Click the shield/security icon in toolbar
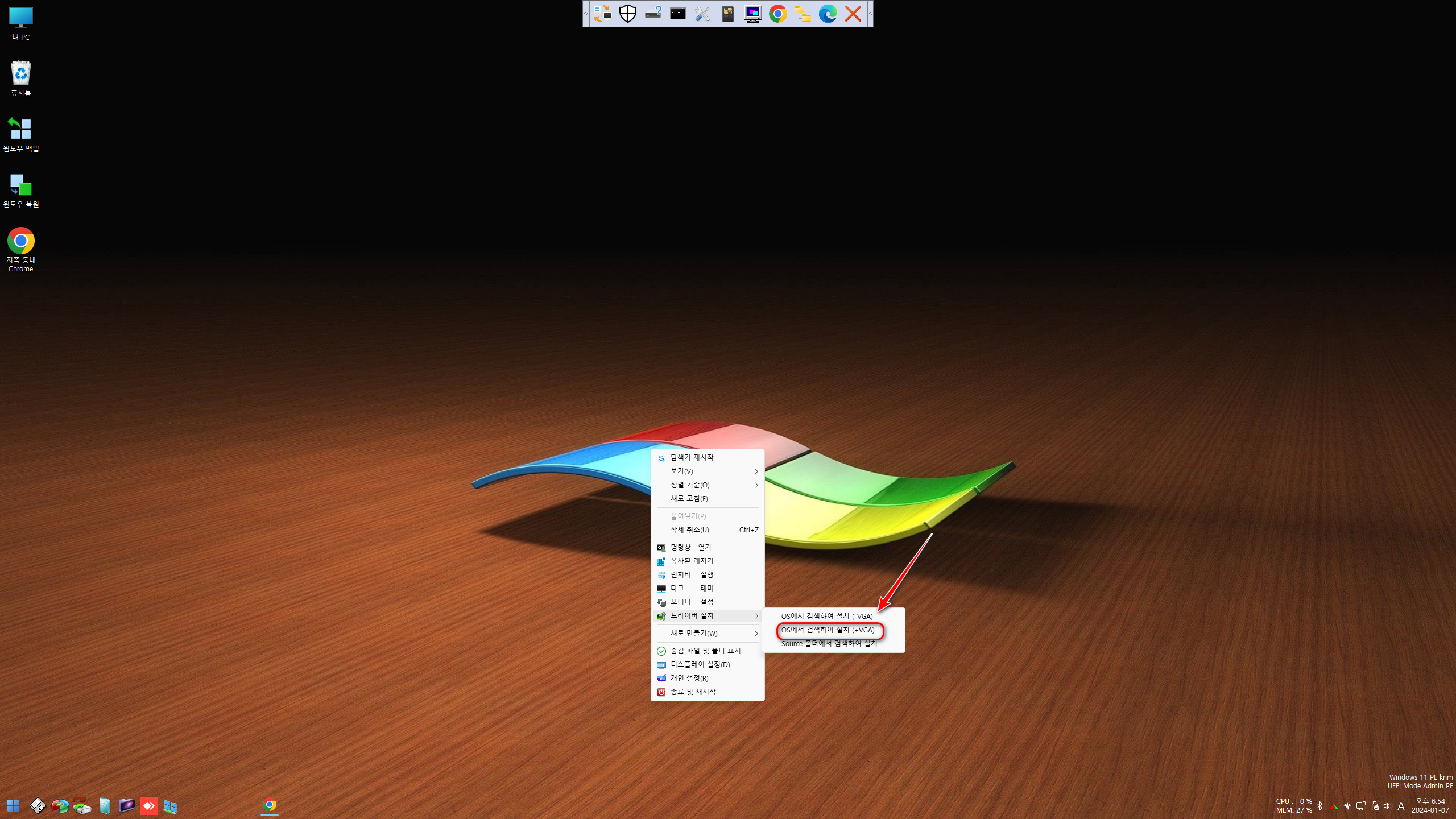 click(627, 13)
